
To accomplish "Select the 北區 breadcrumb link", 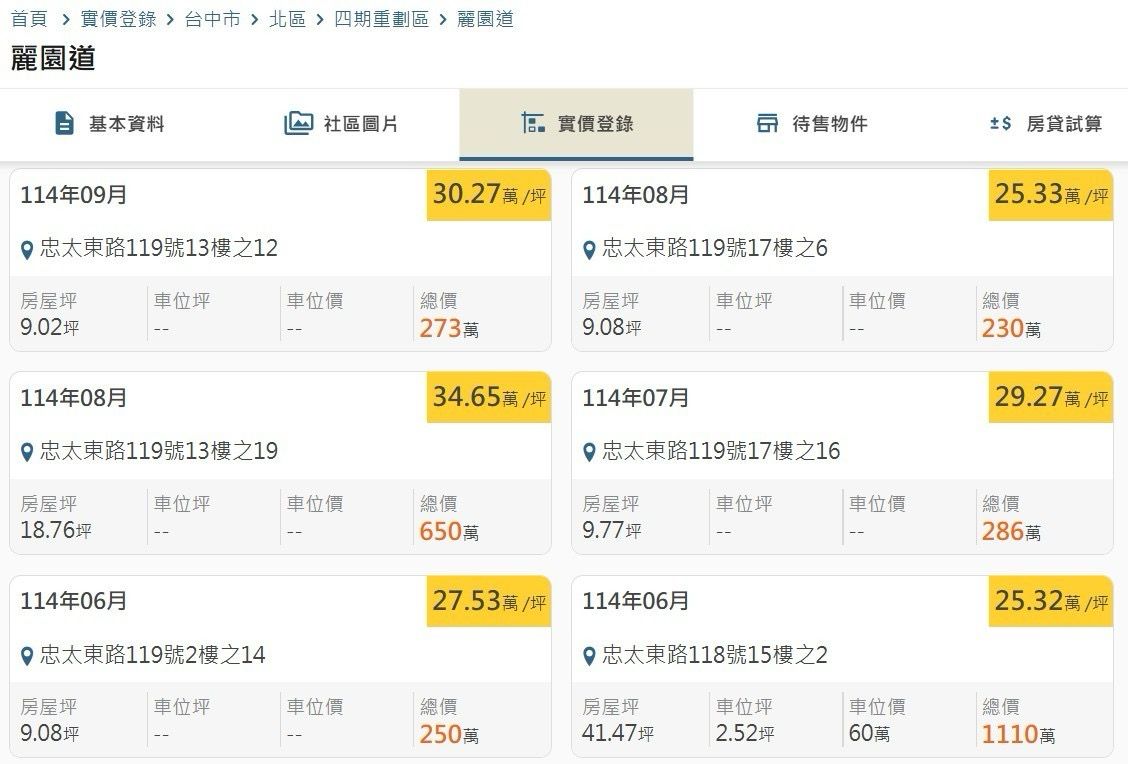I will (x=287, y=19).
